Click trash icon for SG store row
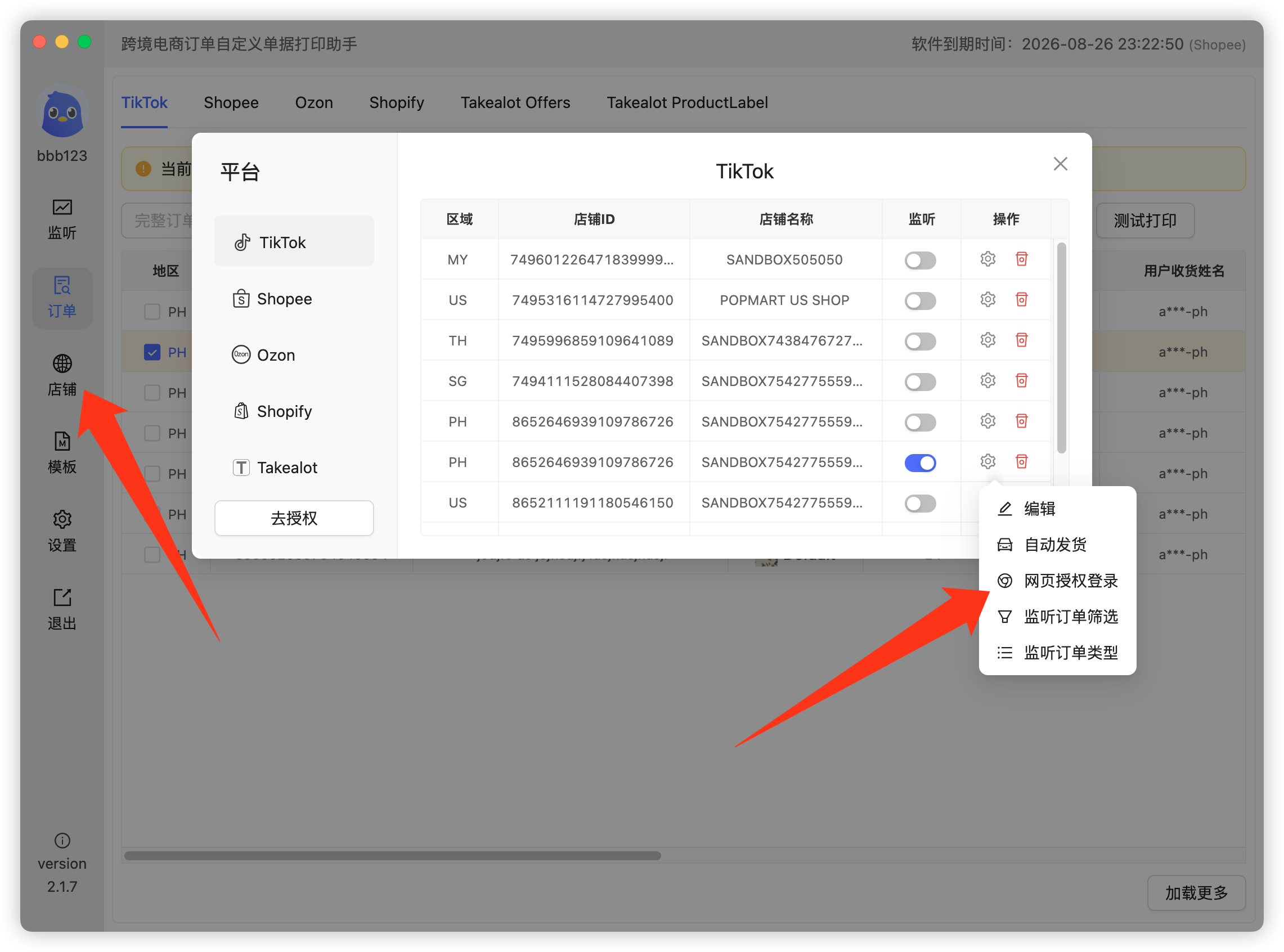This screenshot has height=952, width=1284. coord(1022,381)
